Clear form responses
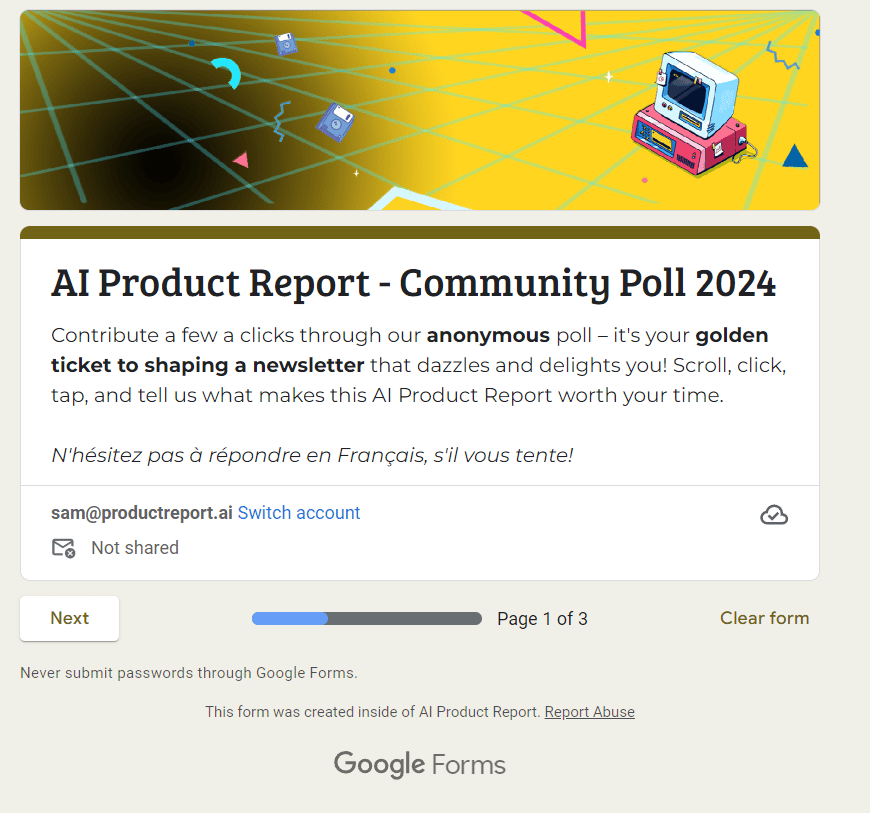 click(764, 618)
